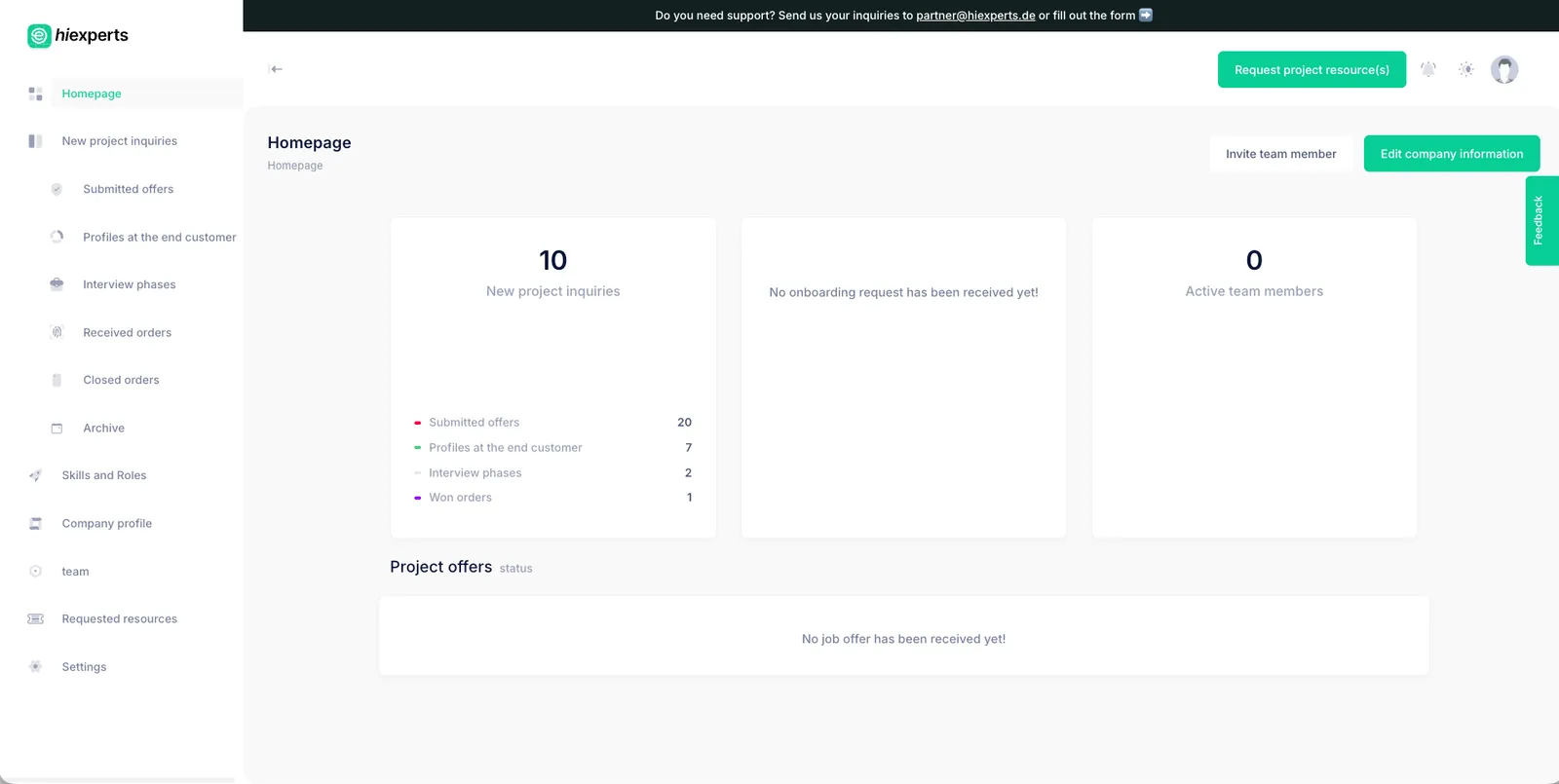Click the 0 Active team members count

1254,261
